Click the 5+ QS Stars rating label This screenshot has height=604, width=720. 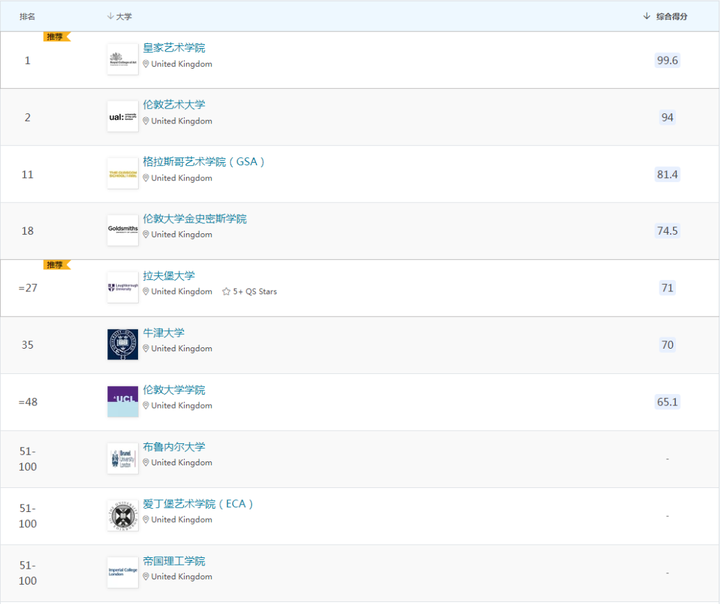250,292
